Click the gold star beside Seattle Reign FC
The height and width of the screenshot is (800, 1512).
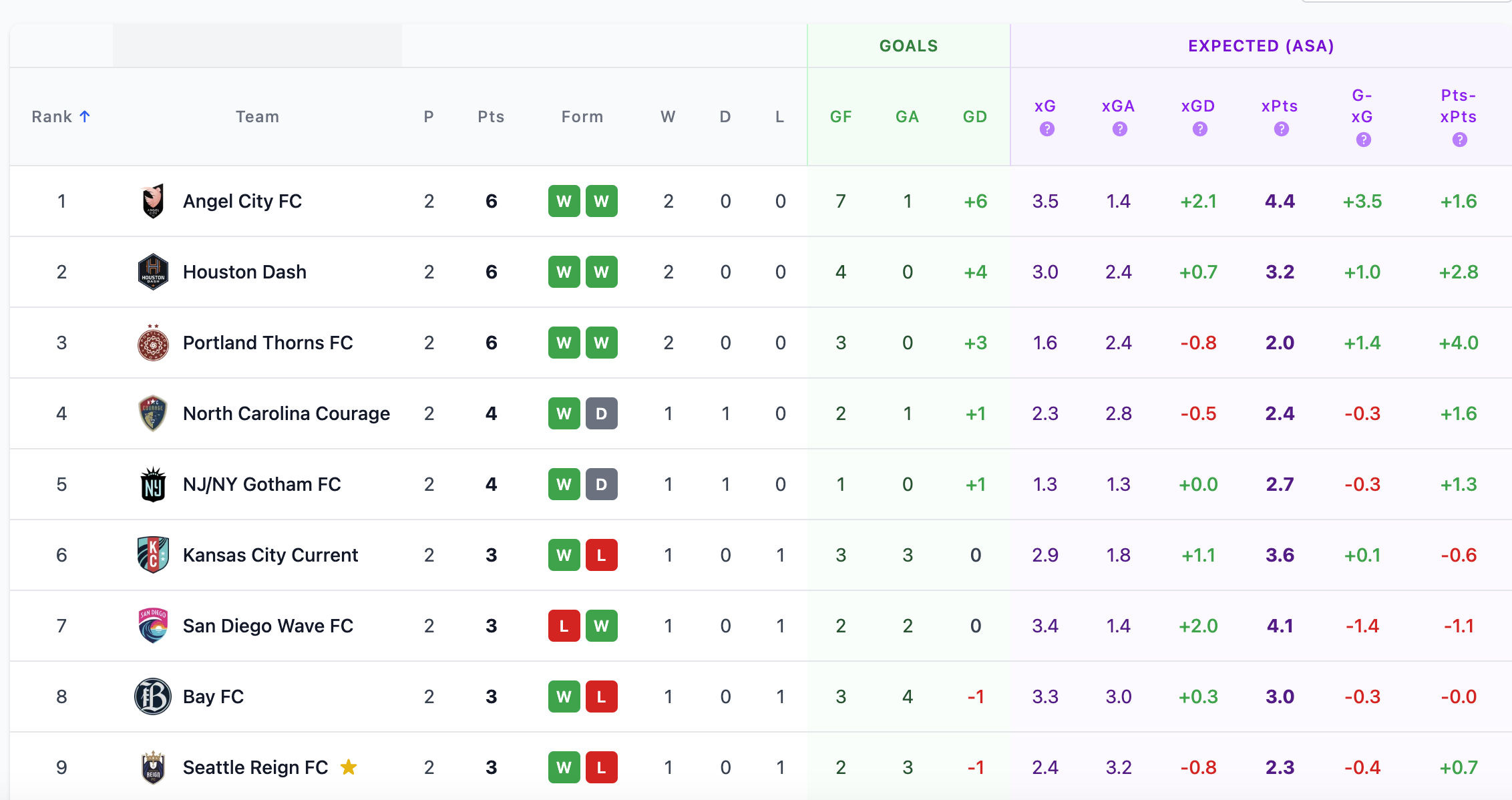click(x=349, y=767)
